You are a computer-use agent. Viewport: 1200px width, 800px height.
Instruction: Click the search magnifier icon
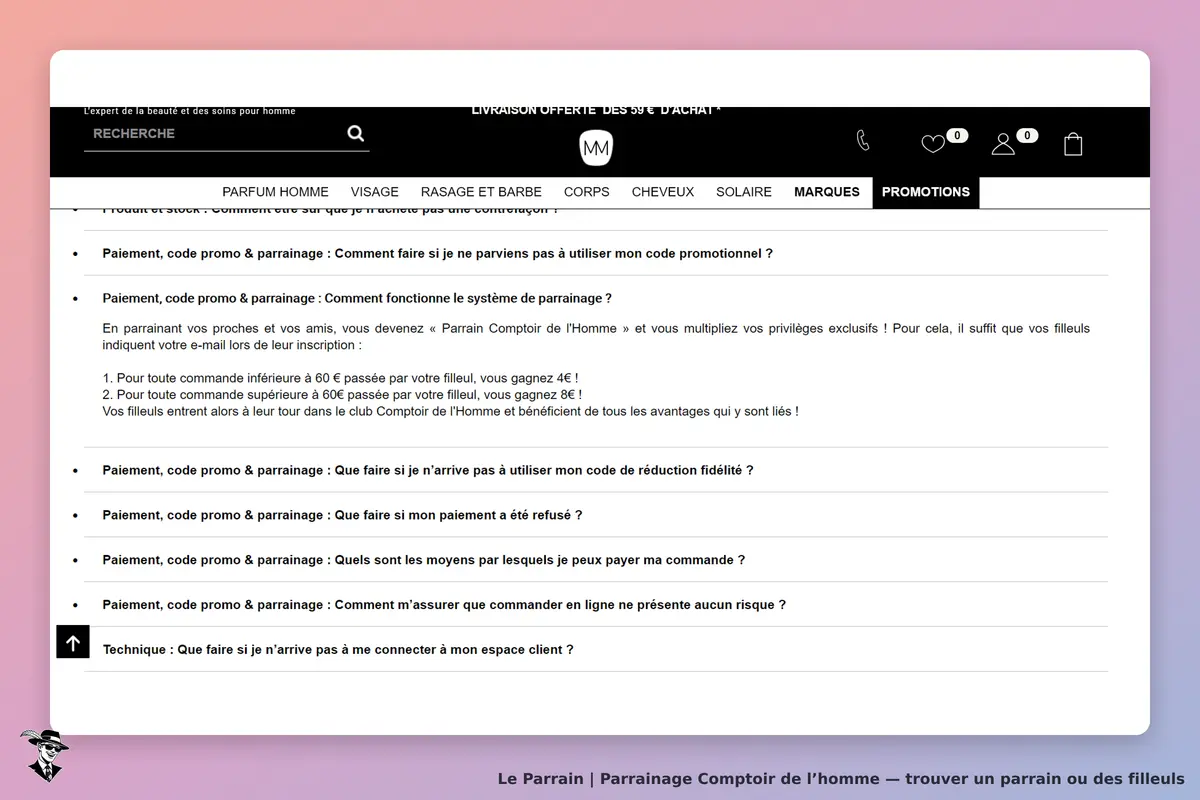tap(356, 133)
